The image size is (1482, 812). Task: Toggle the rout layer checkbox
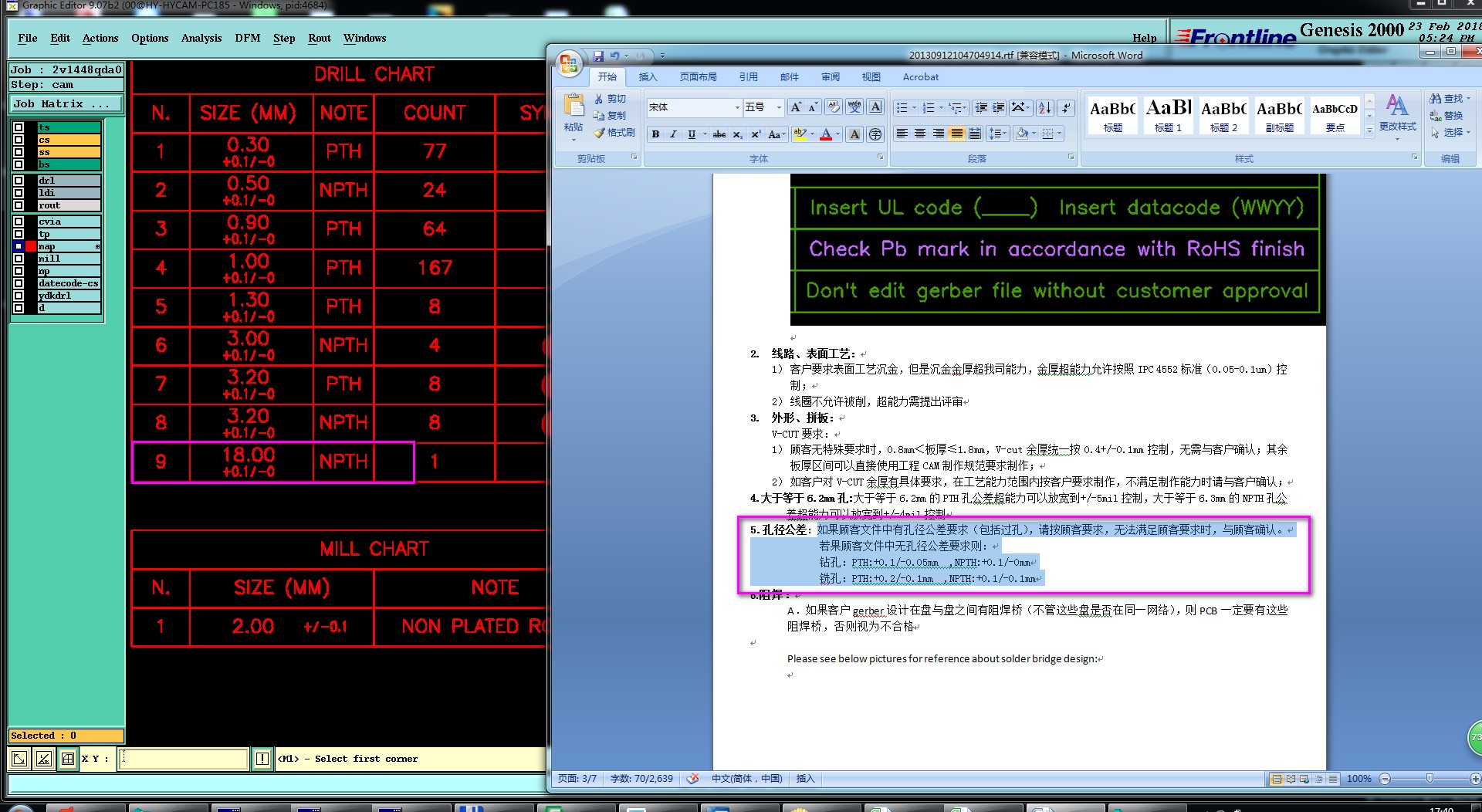pos(19,205)
